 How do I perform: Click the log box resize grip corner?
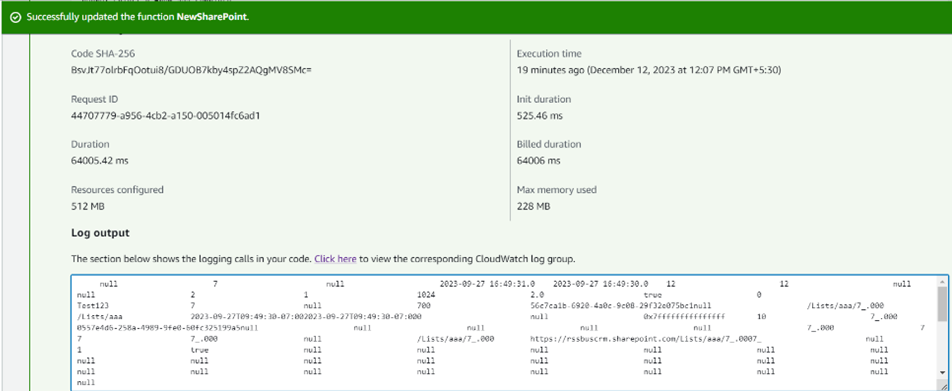point(943,384)
